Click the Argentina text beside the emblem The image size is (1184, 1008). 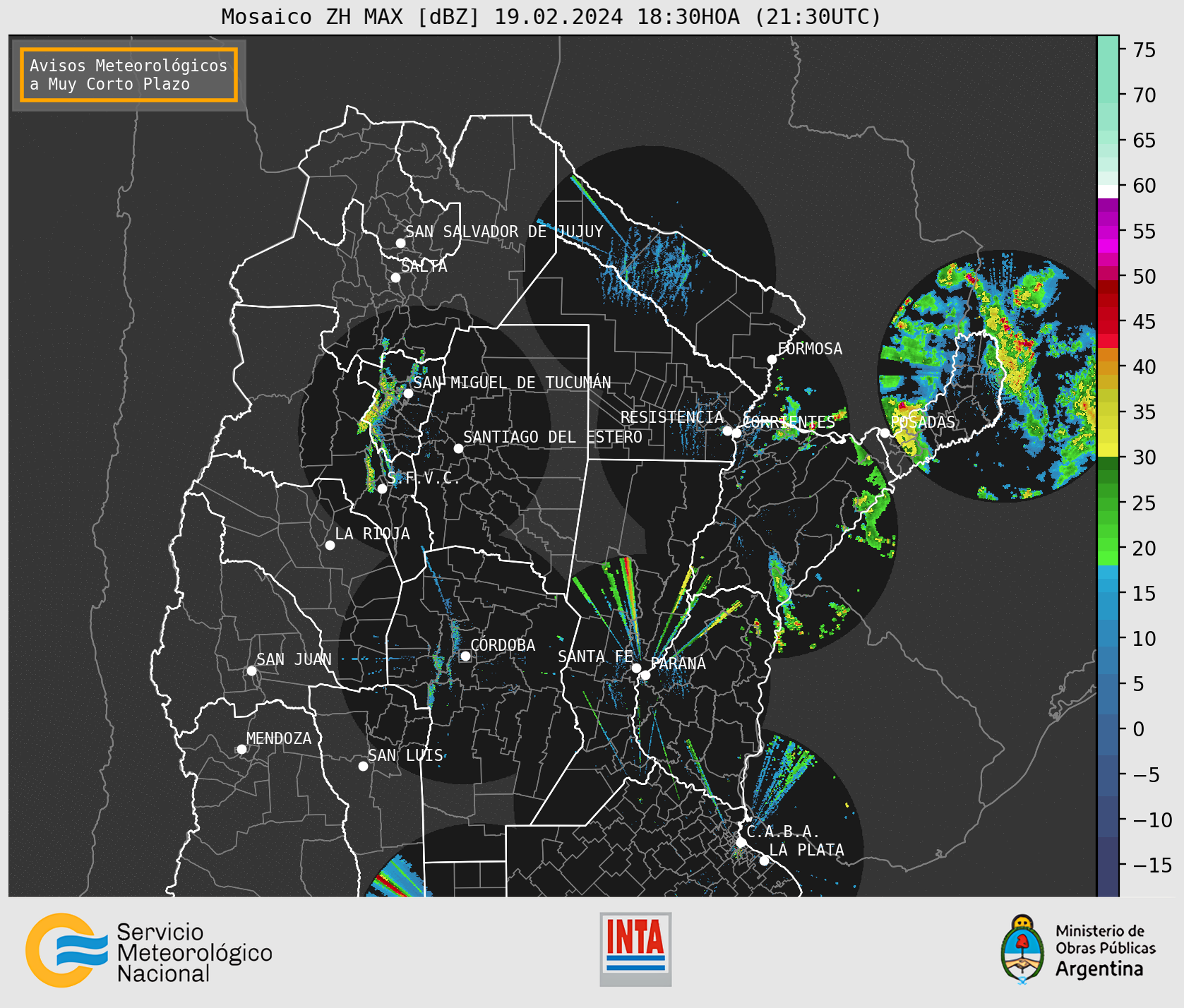1099,969
